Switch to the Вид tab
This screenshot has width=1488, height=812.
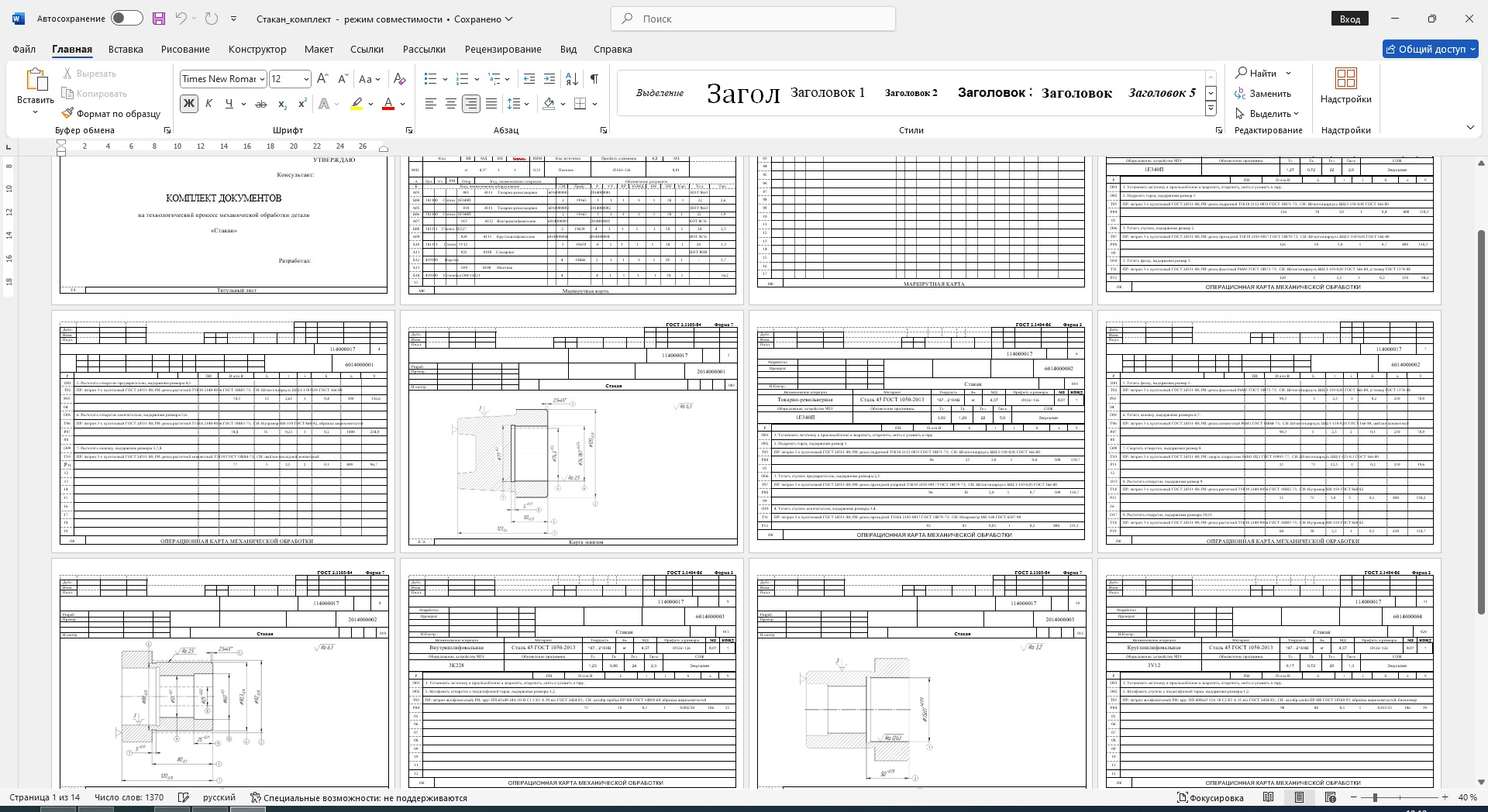point(568,49)
